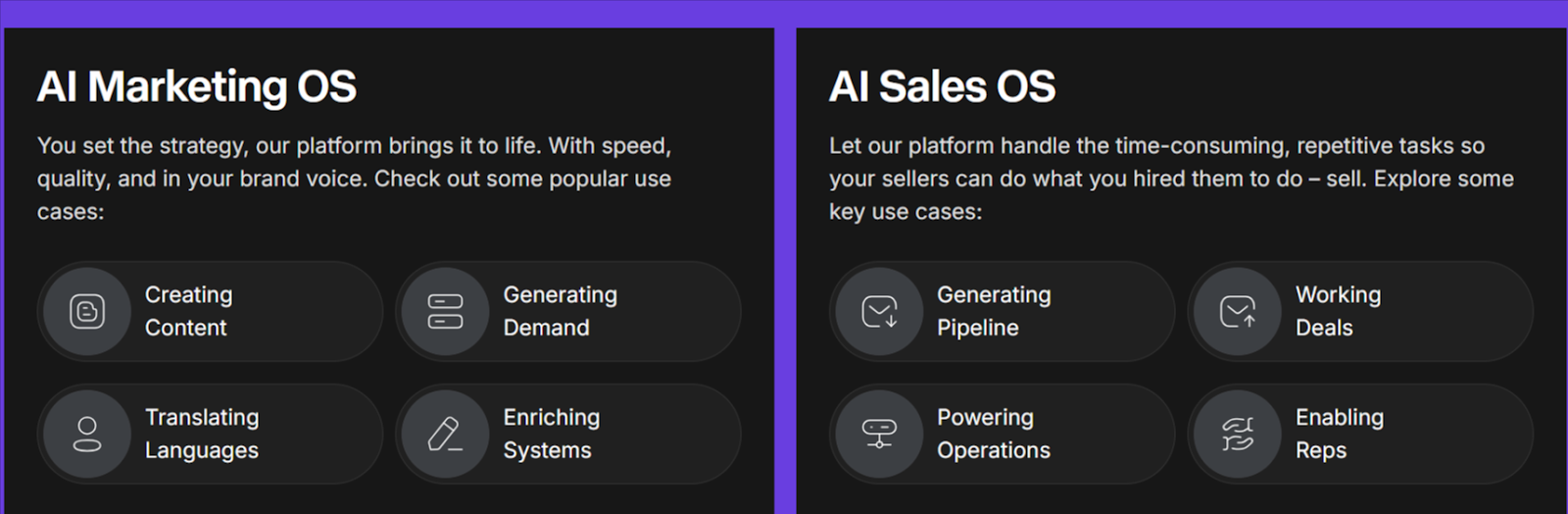
Task: Click the blog icon beside Creating Content
Action: [x=87, y=312]
